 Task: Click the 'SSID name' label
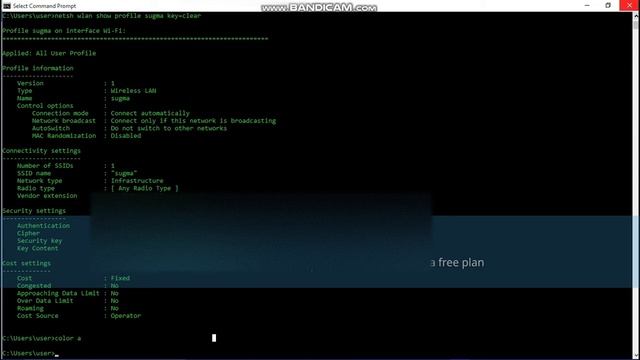pos(34,173)
